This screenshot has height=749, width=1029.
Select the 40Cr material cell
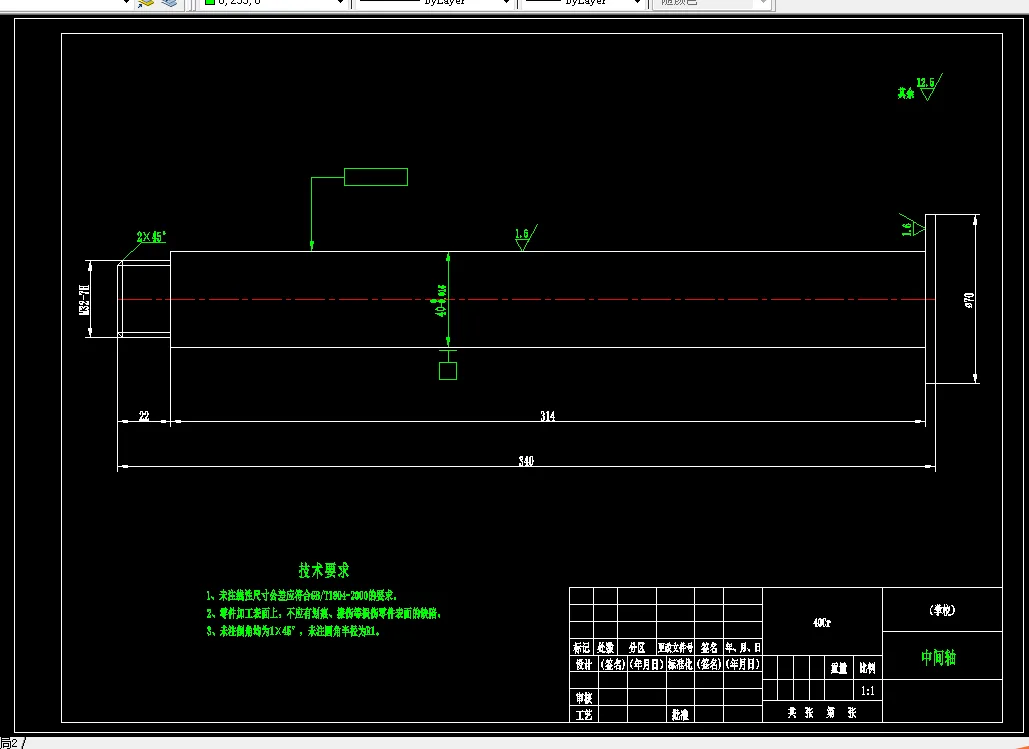pos(822,622)
